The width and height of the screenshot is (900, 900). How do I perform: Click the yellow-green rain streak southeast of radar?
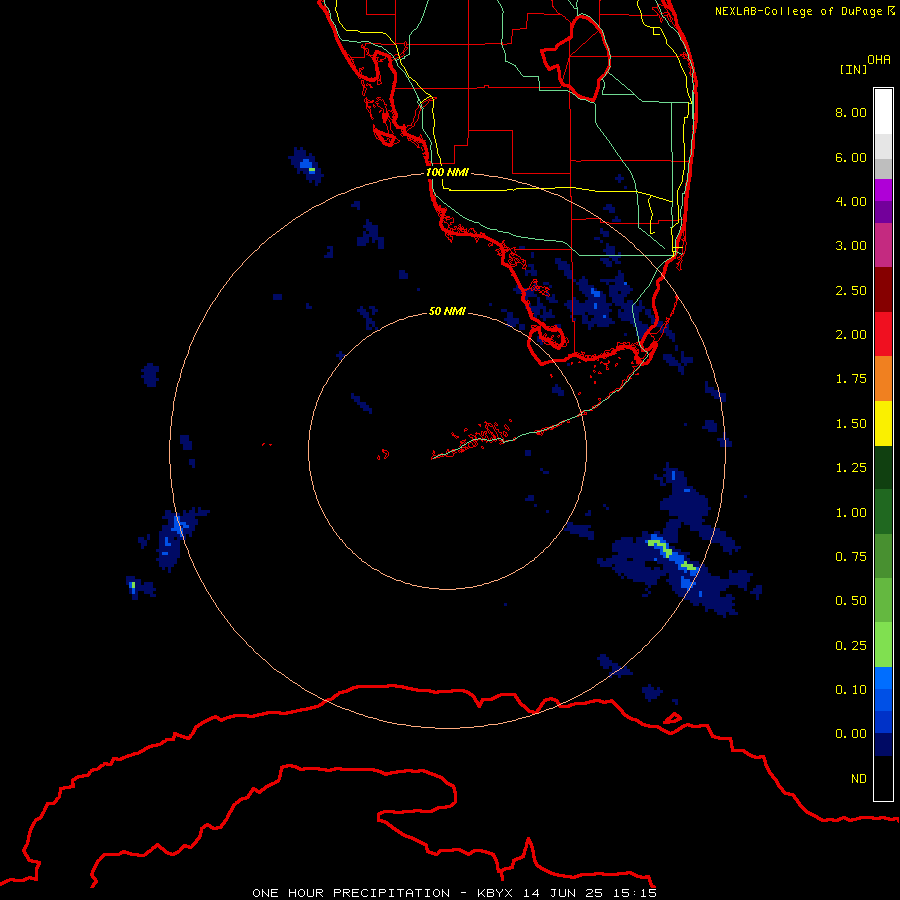point(670,554)
